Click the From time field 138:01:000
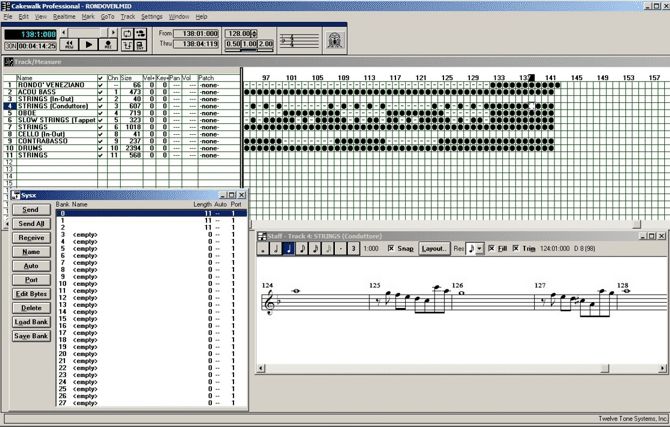The image size is (670, 427). pos(196,33)
